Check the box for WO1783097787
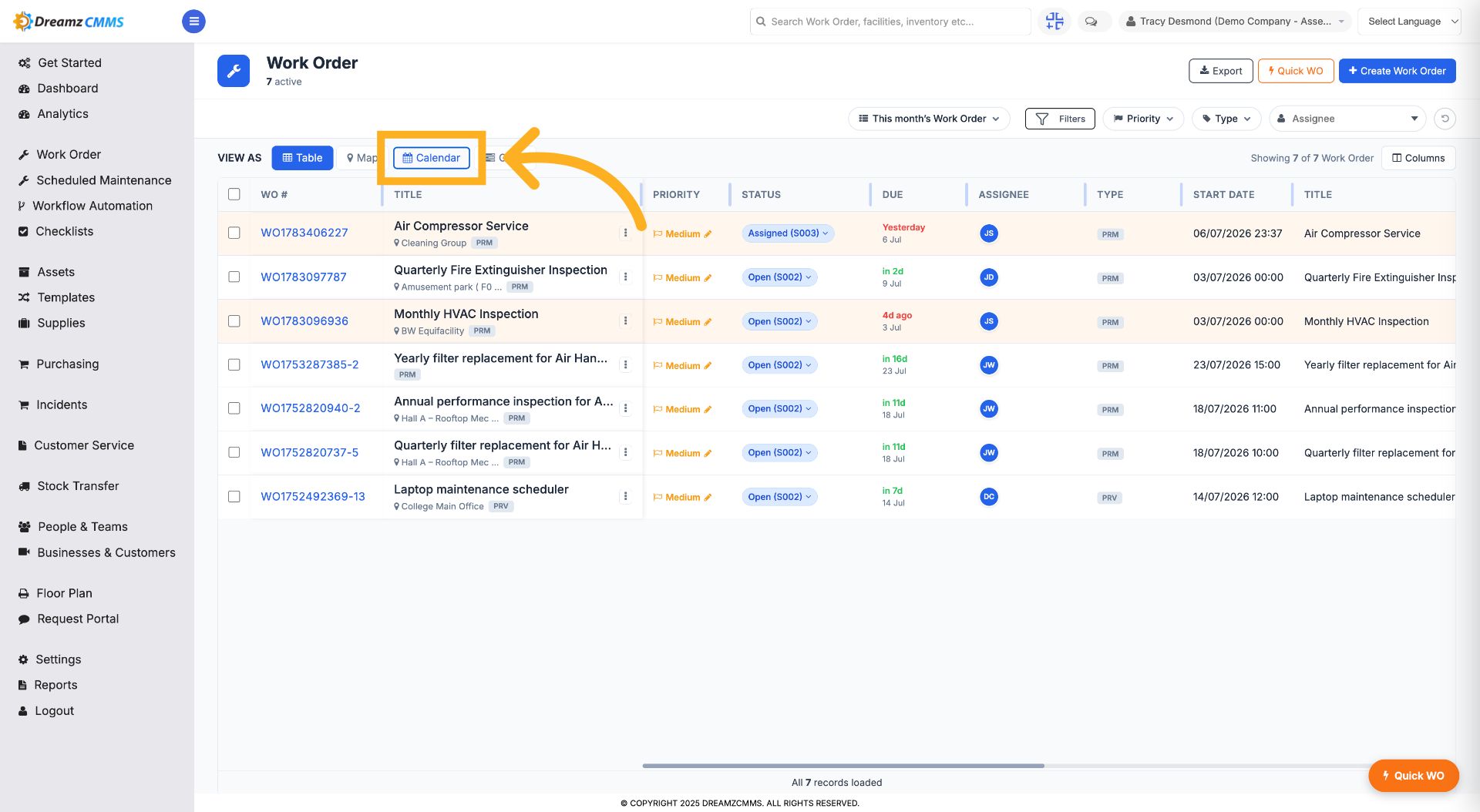1480x812 pixels. 234,277
